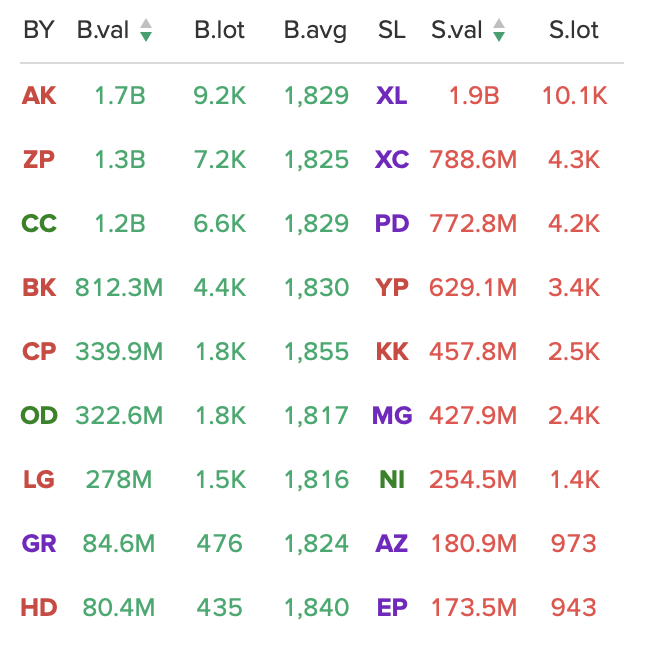
Task: Open seller broker PD
Action: 392,224
